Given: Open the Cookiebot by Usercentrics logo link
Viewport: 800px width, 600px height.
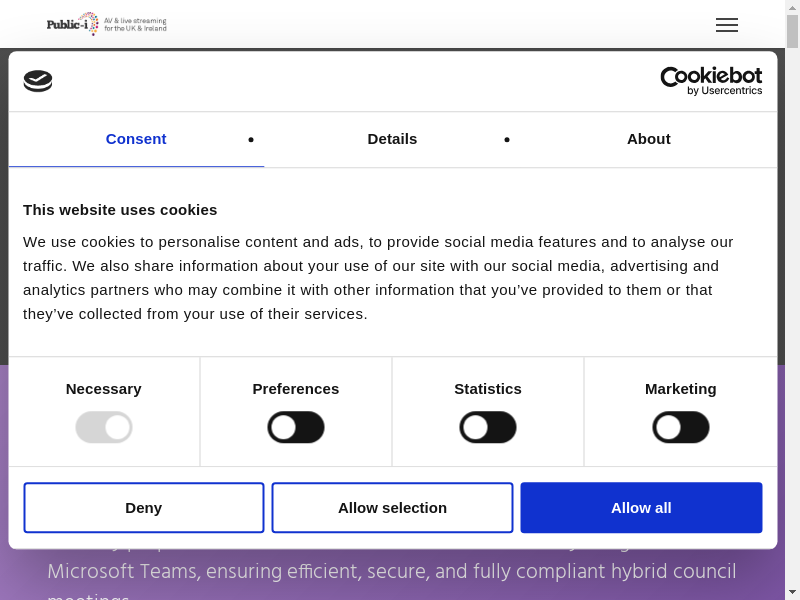Looking at the screenshot, I should tap(711, 81).
